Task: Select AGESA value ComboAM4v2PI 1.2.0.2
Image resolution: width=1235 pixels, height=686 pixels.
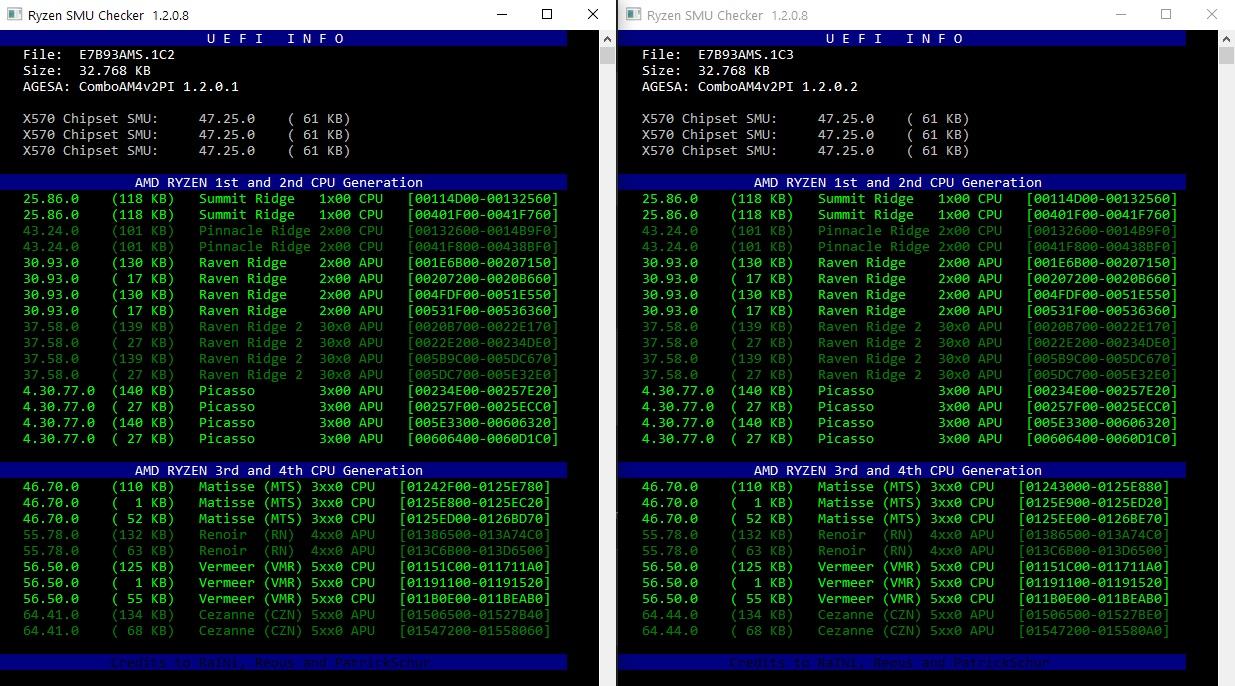Action: click(778, 86)
